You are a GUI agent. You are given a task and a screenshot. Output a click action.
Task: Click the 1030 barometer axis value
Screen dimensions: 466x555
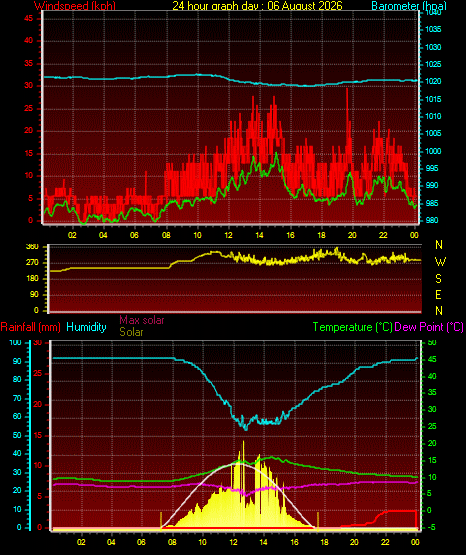point(433,47)
